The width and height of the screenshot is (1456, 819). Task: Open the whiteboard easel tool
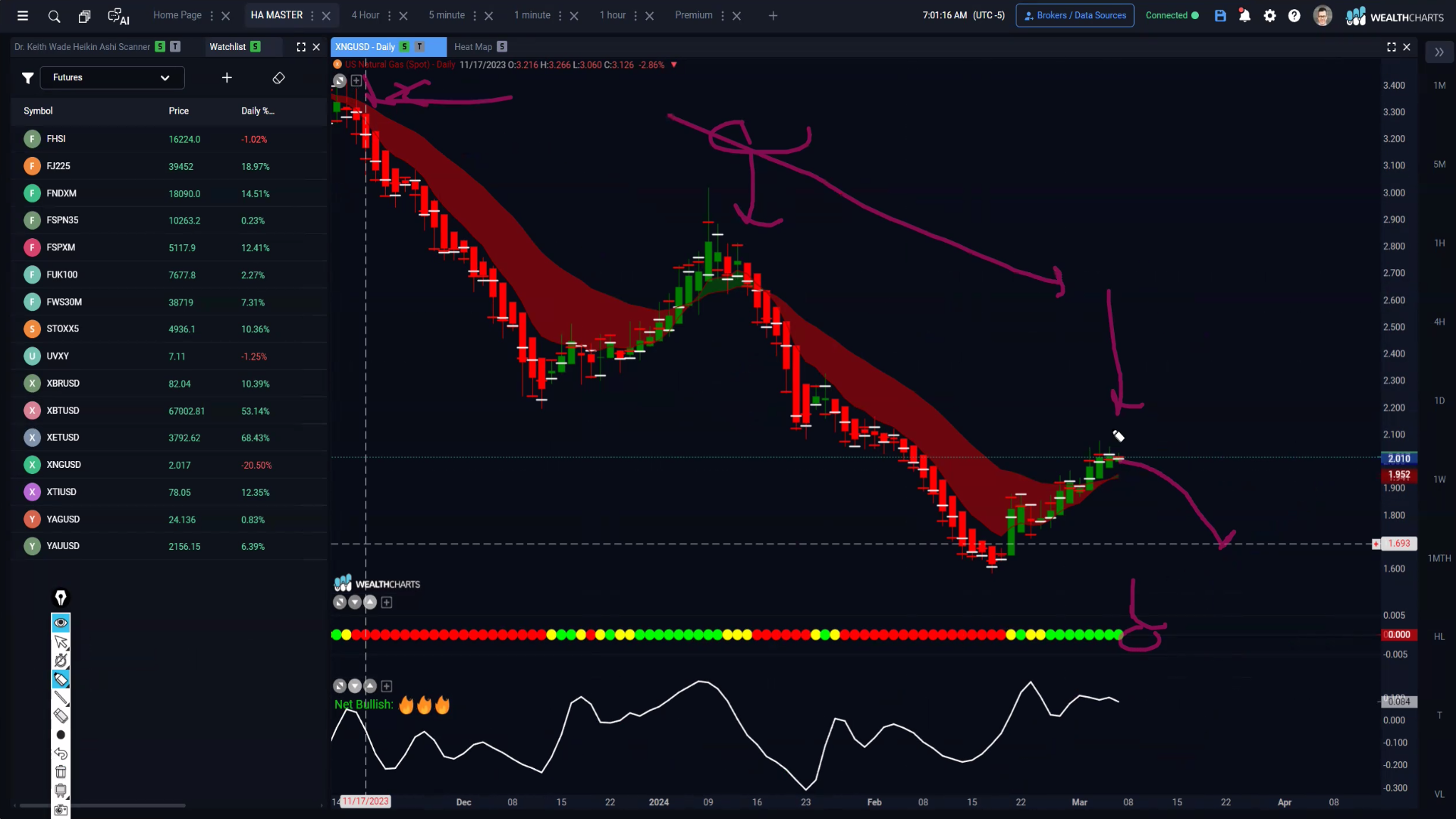pyautogui.click(x=61, y=790)
